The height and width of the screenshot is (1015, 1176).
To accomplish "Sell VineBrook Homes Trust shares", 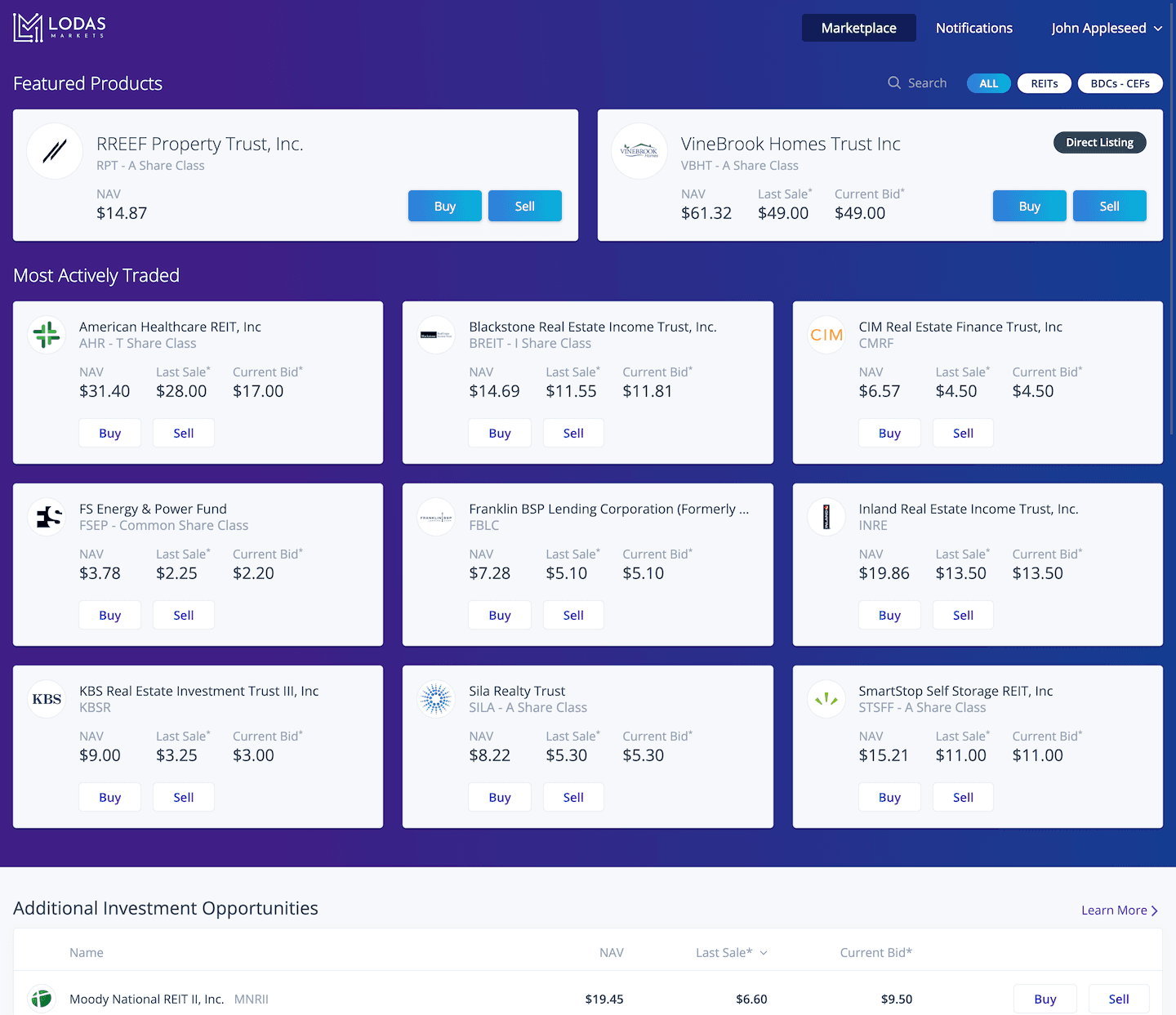I will pyautogui.click(x=1110, y=206).
